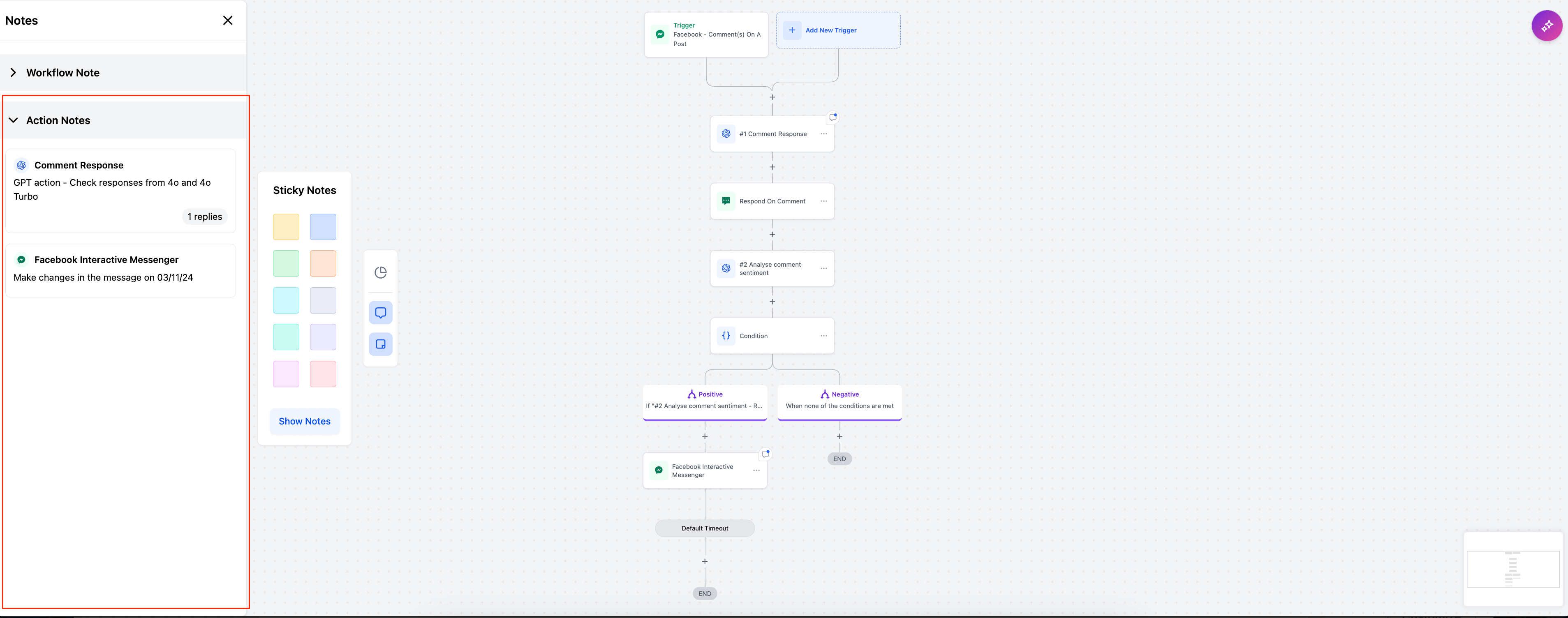Open note bubble on #1 Comment Response
Screen dimensions: 1568x618
coord(833,118)
